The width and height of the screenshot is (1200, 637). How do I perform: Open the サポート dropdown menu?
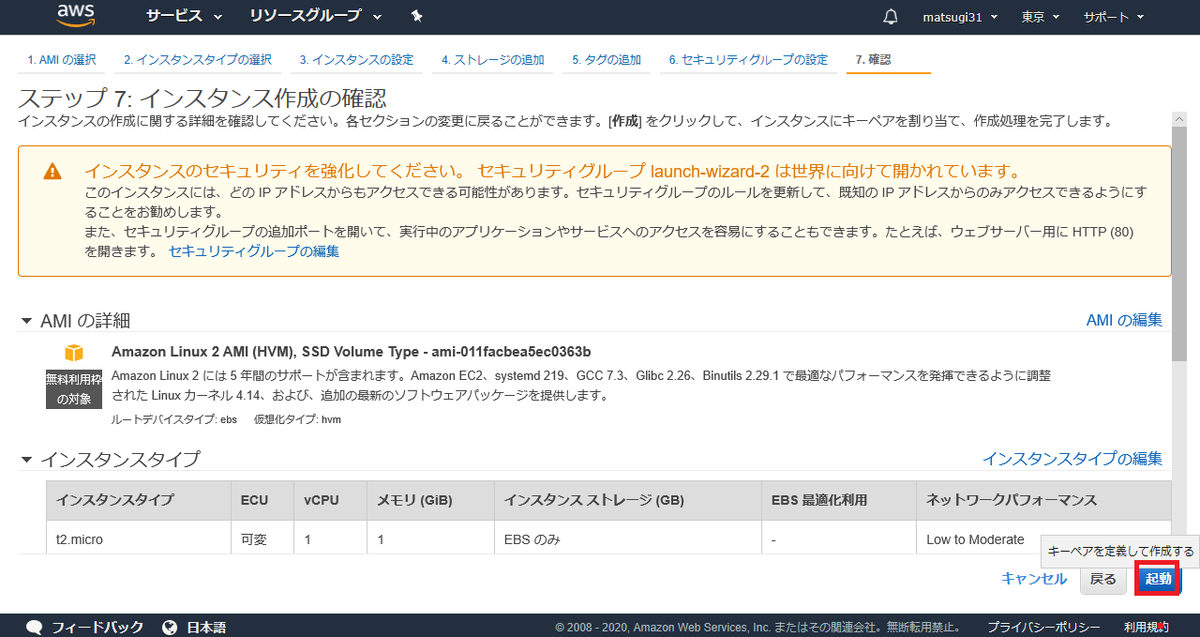[1113, 17]
